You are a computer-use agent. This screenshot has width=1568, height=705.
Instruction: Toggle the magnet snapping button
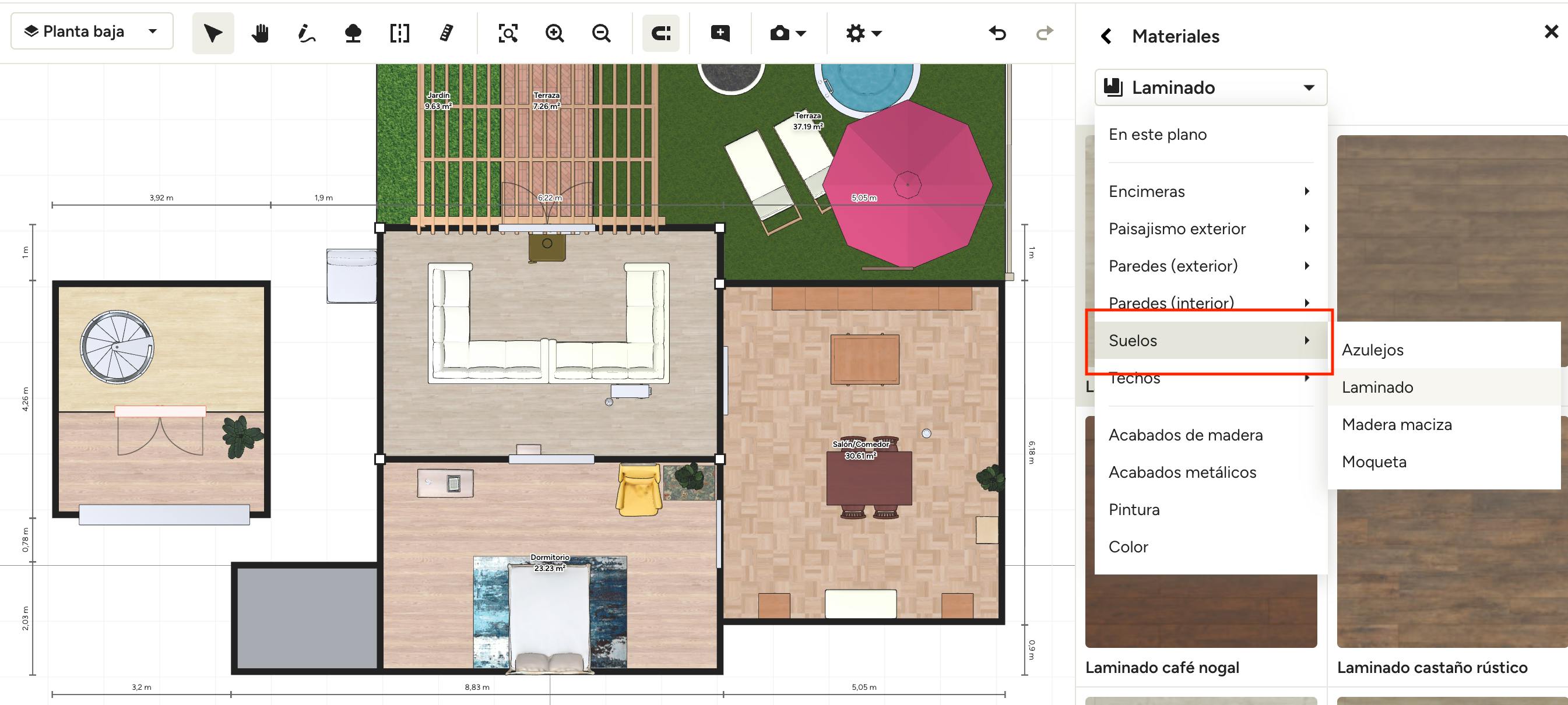click(x=660, y=33)
